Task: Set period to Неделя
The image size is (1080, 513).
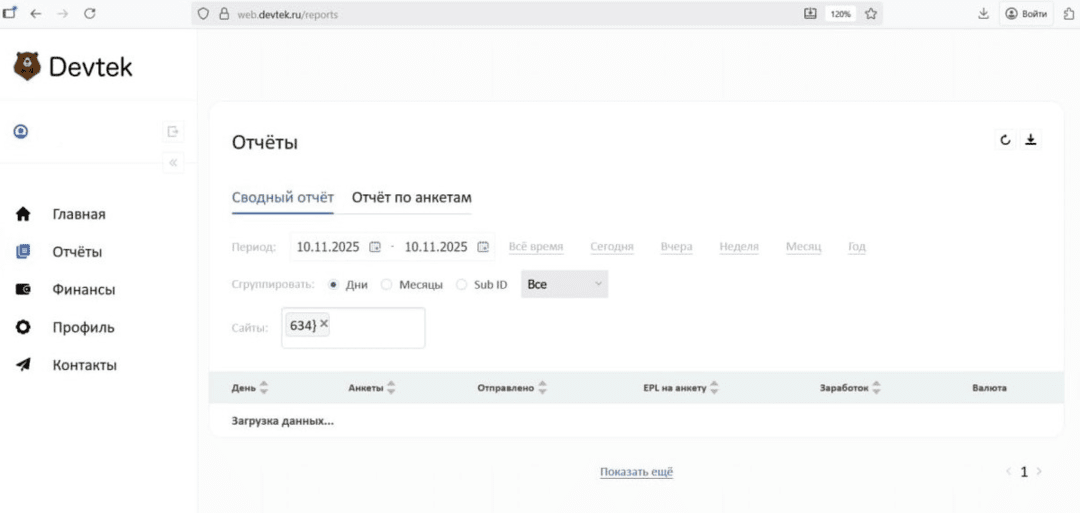Action: [x=739, y=247]
